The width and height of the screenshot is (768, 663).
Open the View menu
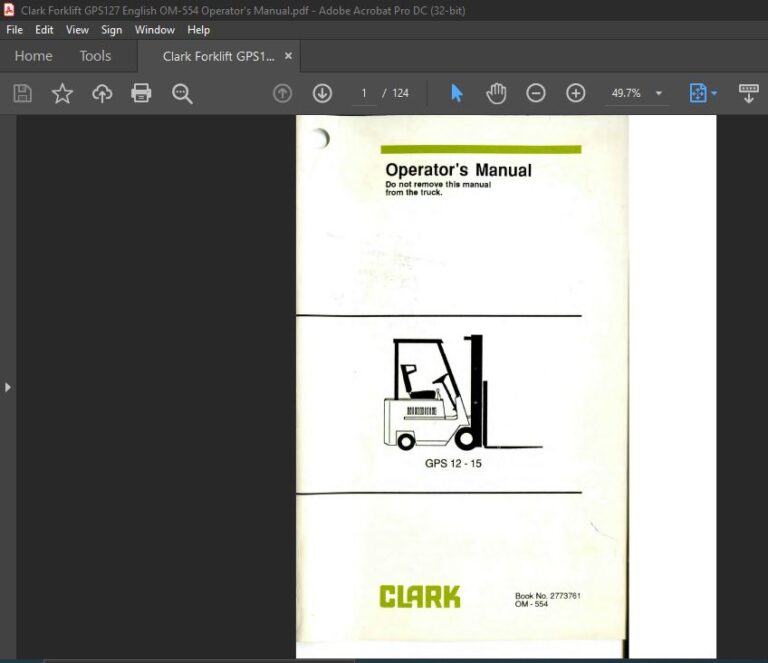[77, 30]
